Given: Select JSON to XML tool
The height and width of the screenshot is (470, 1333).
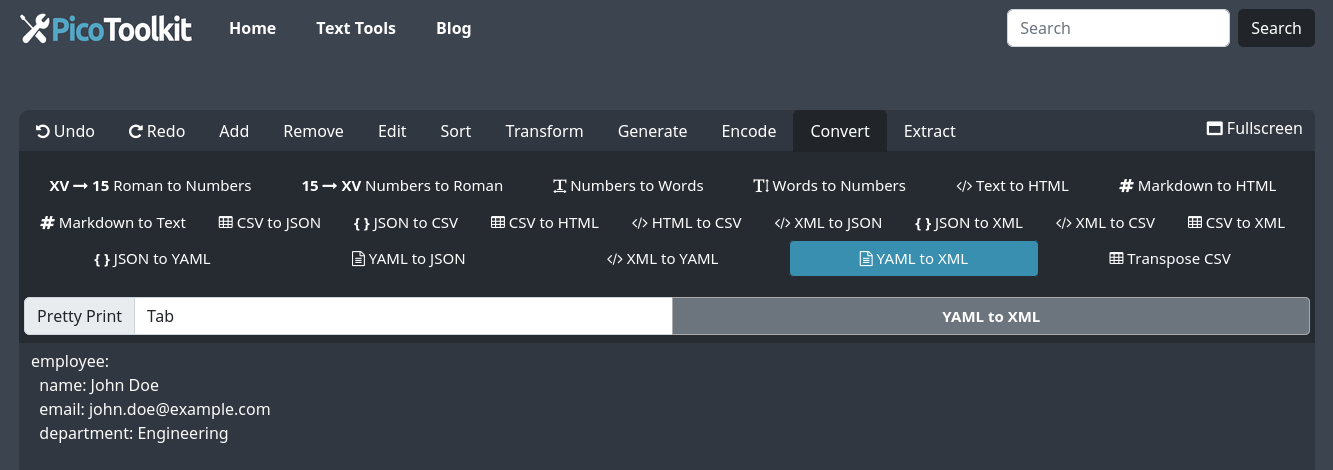Looking at the screenshot, I should click(x=968, y=223).
